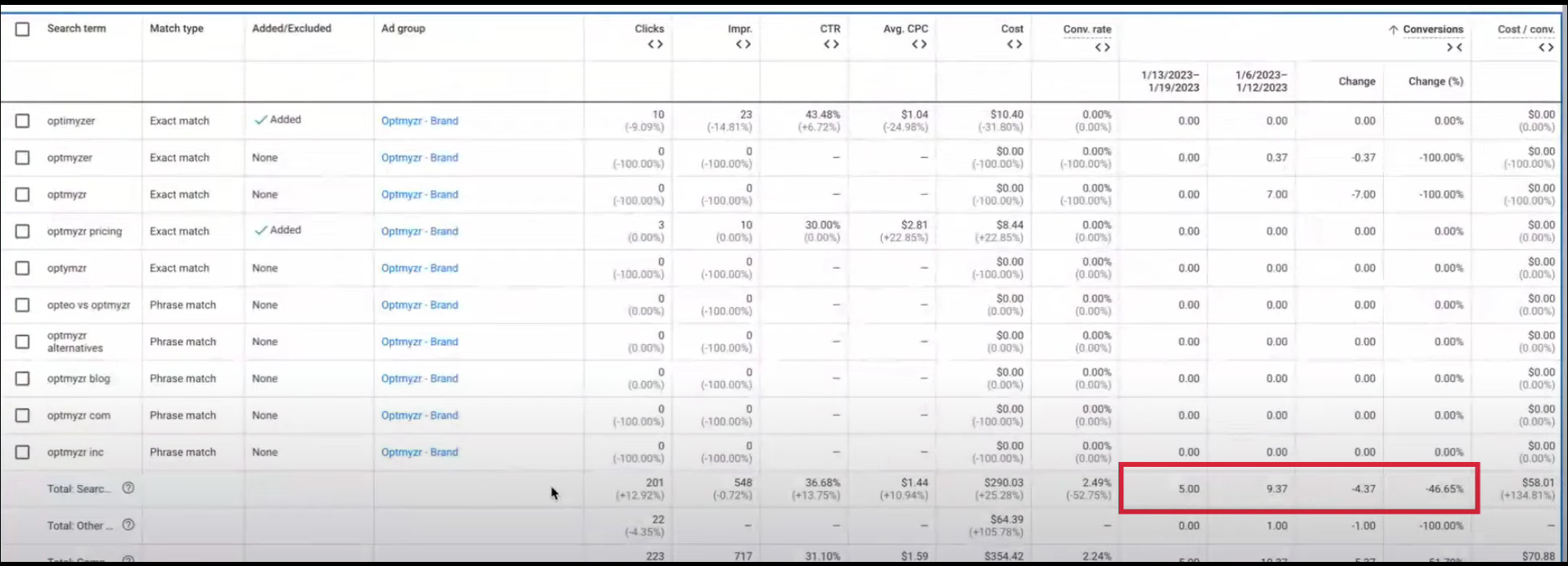1568x566 pixels.
Task: Click the 43.48% CTR value
Action: pos(823,115)
